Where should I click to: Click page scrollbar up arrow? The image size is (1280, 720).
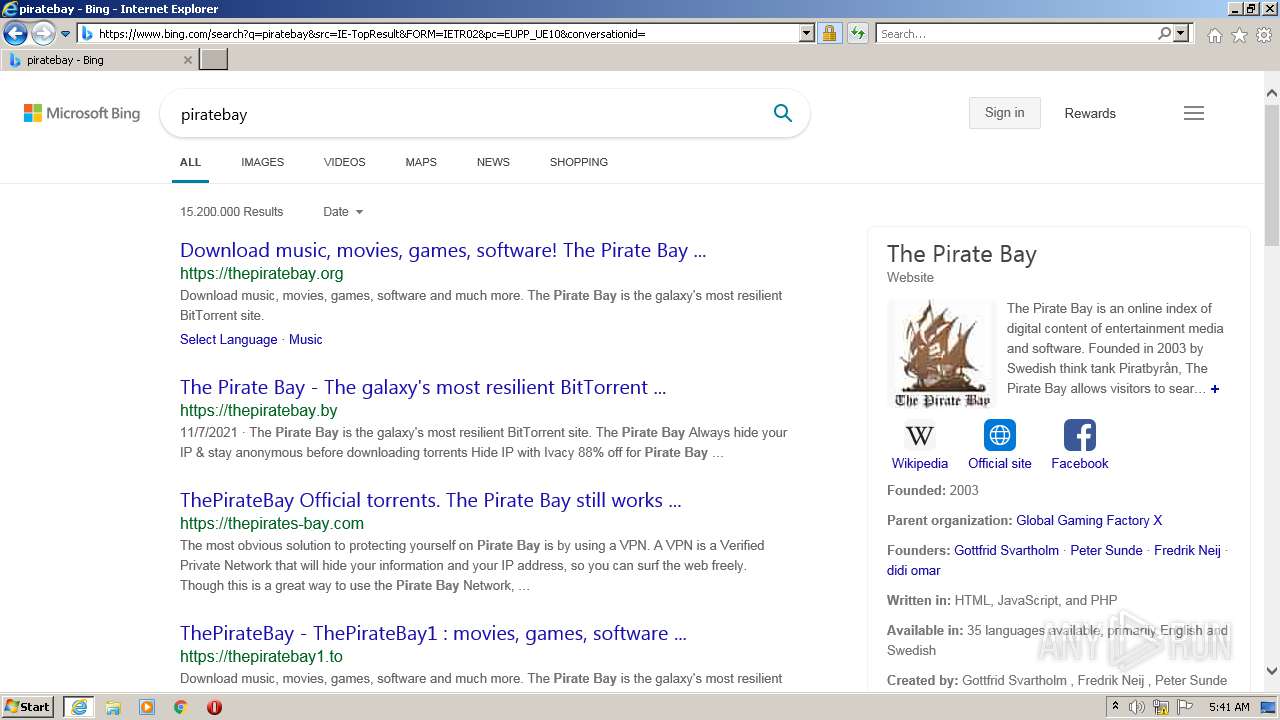click(x=1272, y=94)
